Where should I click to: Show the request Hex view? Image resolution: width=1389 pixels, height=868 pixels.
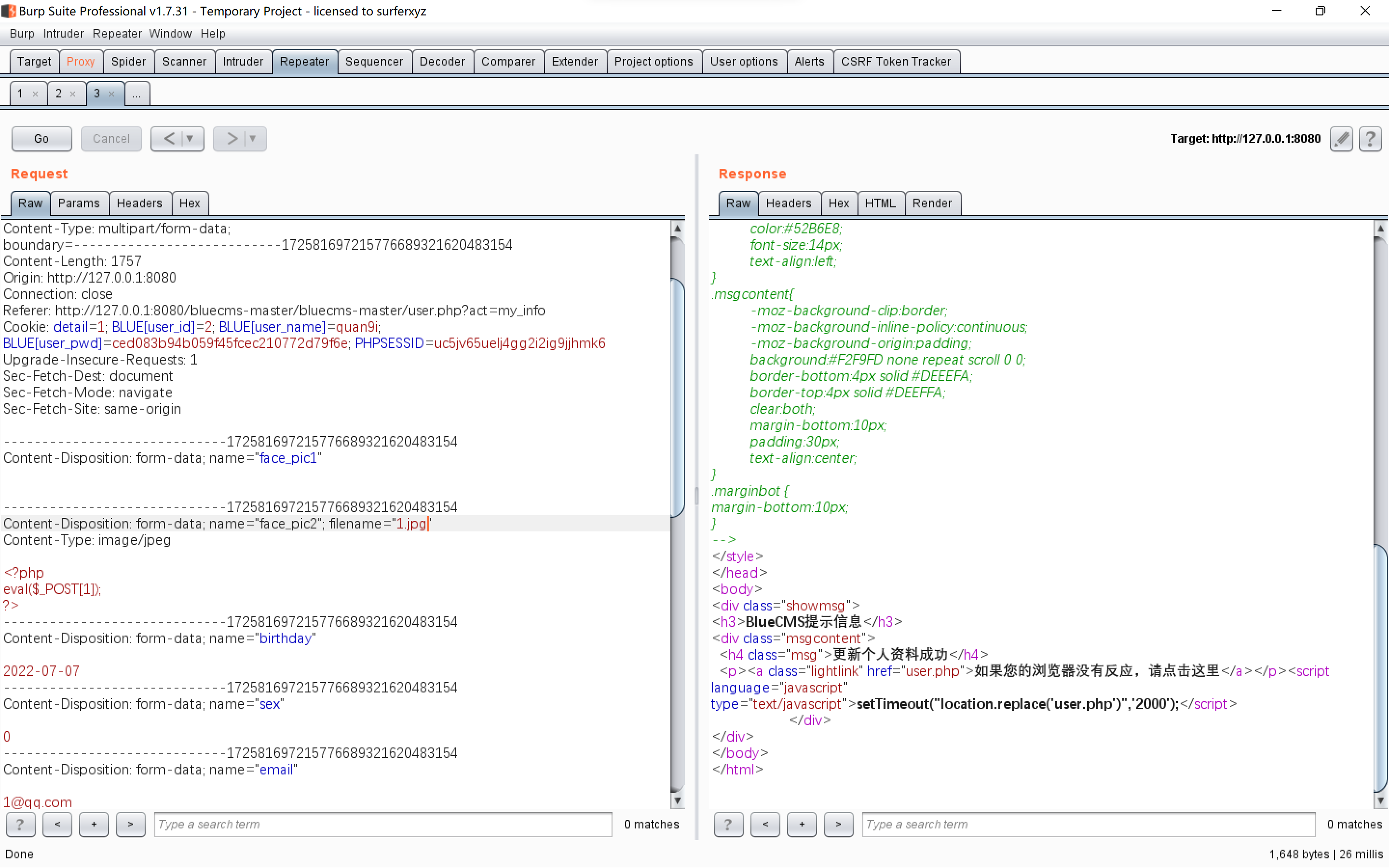[x=190, y=203]
